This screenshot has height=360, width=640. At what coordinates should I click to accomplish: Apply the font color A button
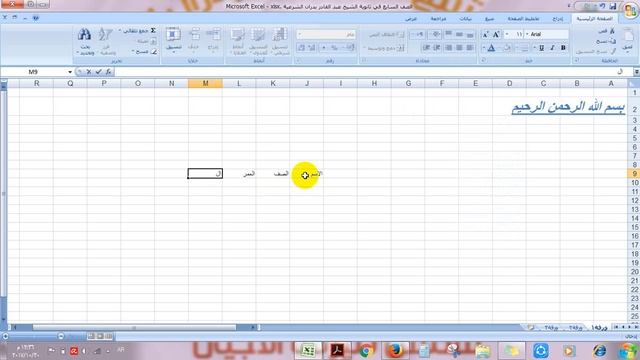492,48
